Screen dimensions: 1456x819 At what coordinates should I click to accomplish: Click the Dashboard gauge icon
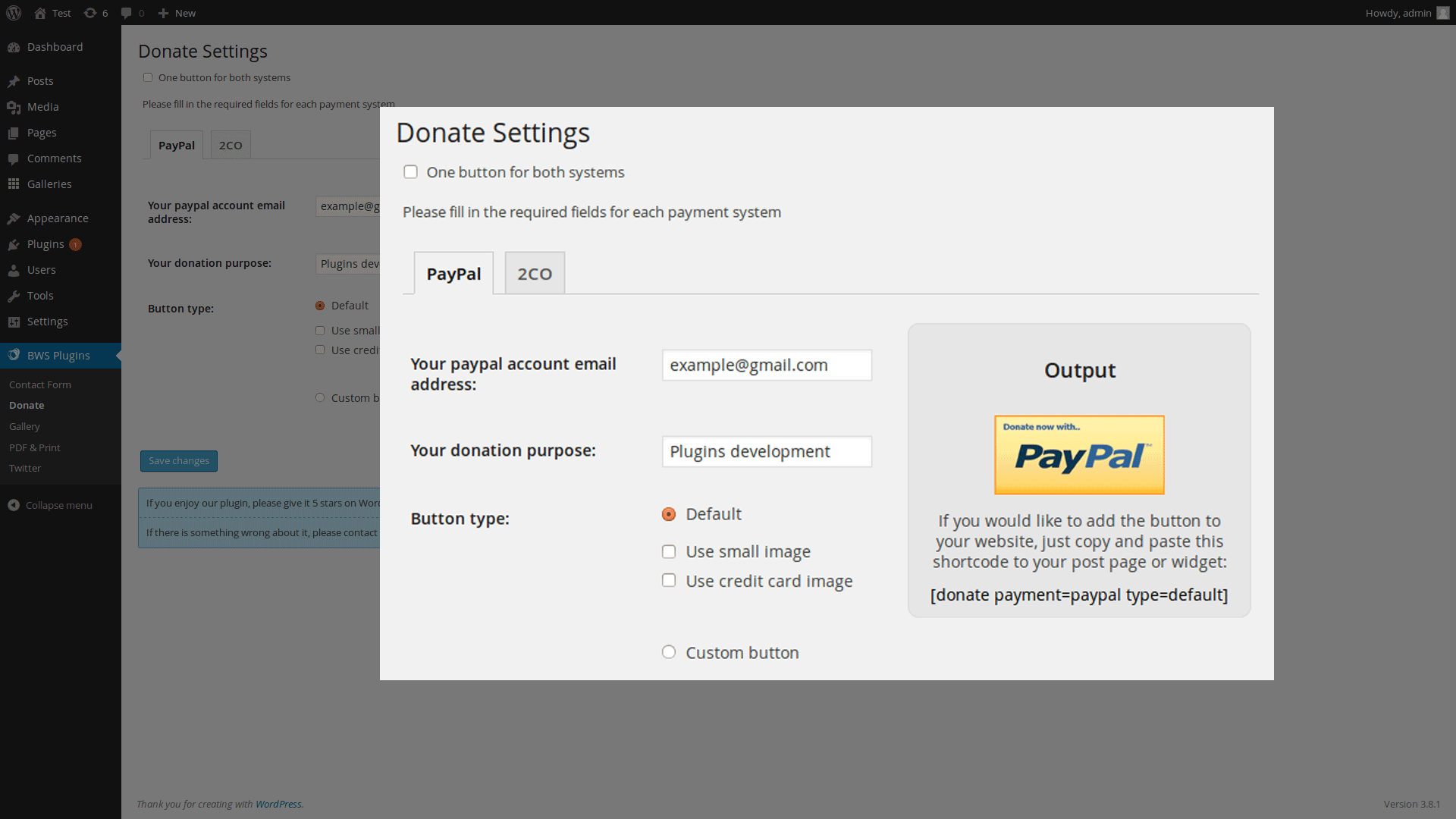tap(14, 47)
